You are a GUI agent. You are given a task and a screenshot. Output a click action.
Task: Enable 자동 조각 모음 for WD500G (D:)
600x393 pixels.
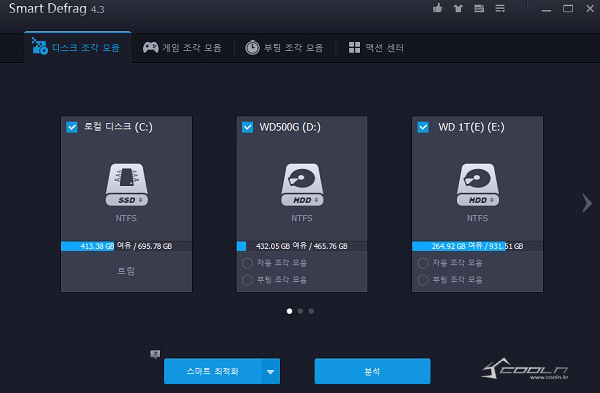247,263
